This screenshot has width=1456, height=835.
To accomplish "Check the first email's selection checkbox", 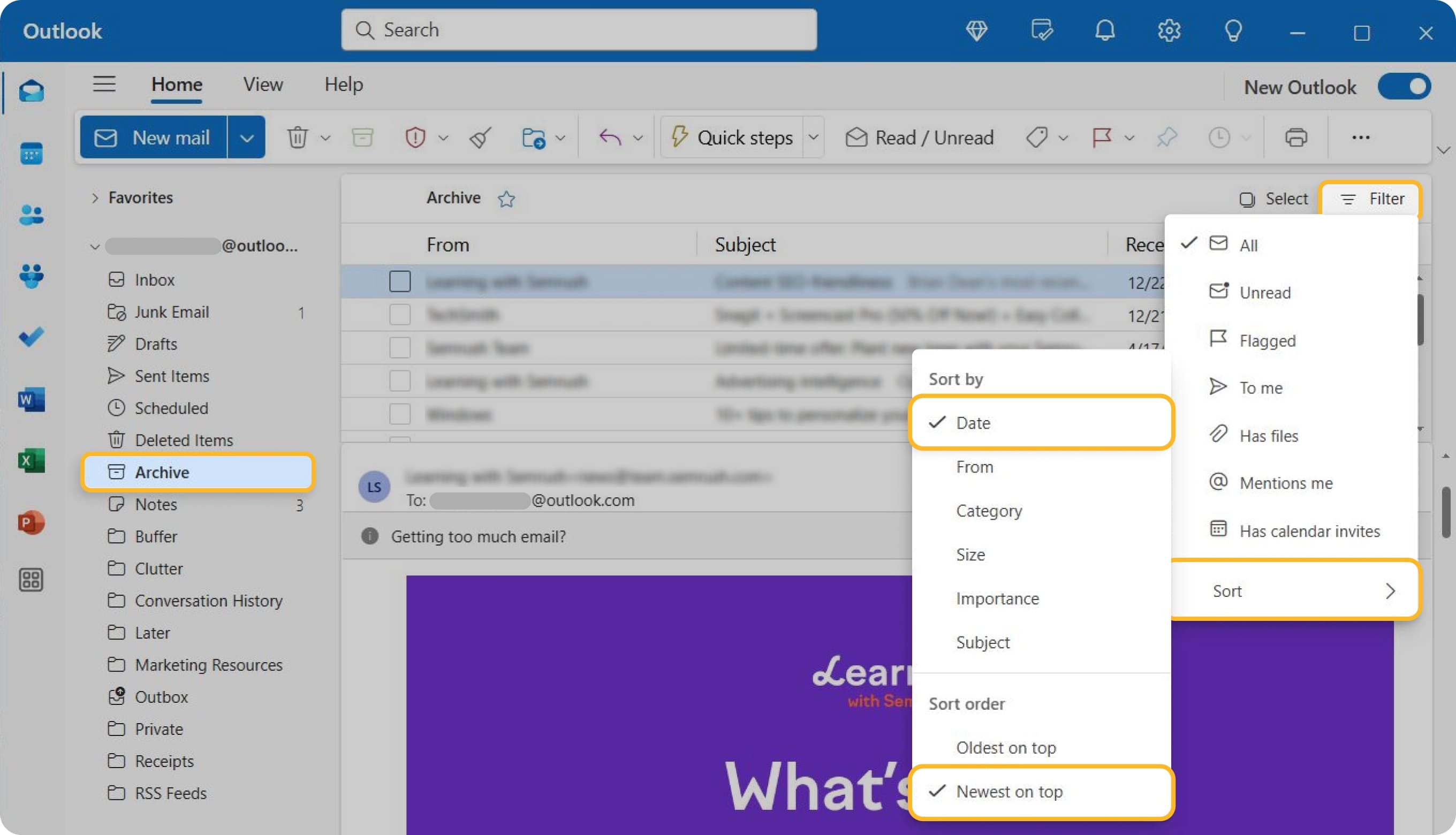I will click(x=400, y=281).
